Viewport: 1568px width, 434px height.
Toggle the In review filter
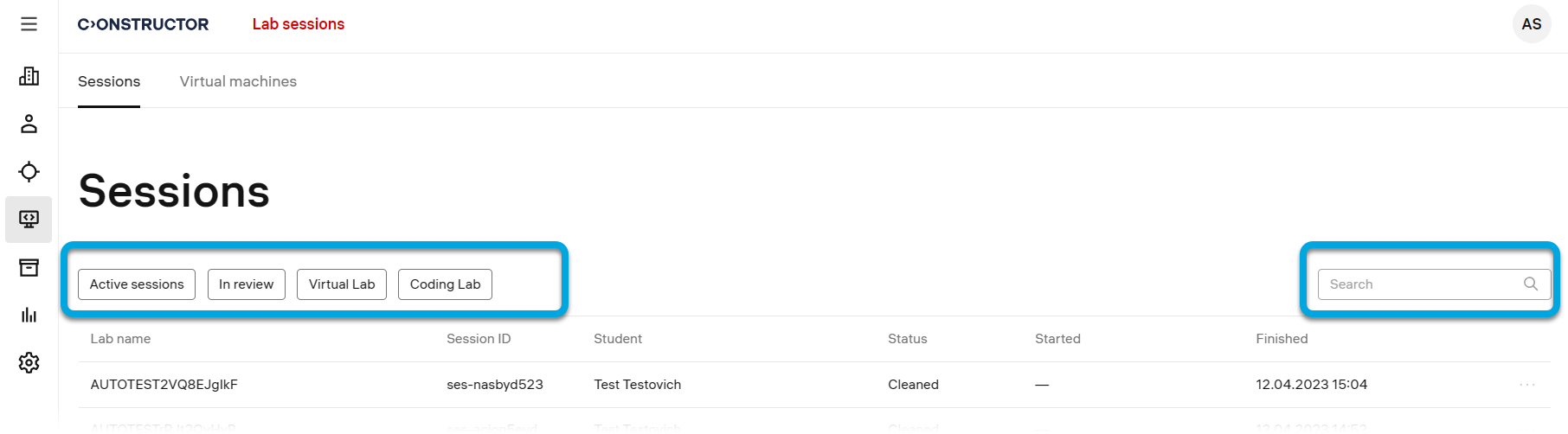246,284
